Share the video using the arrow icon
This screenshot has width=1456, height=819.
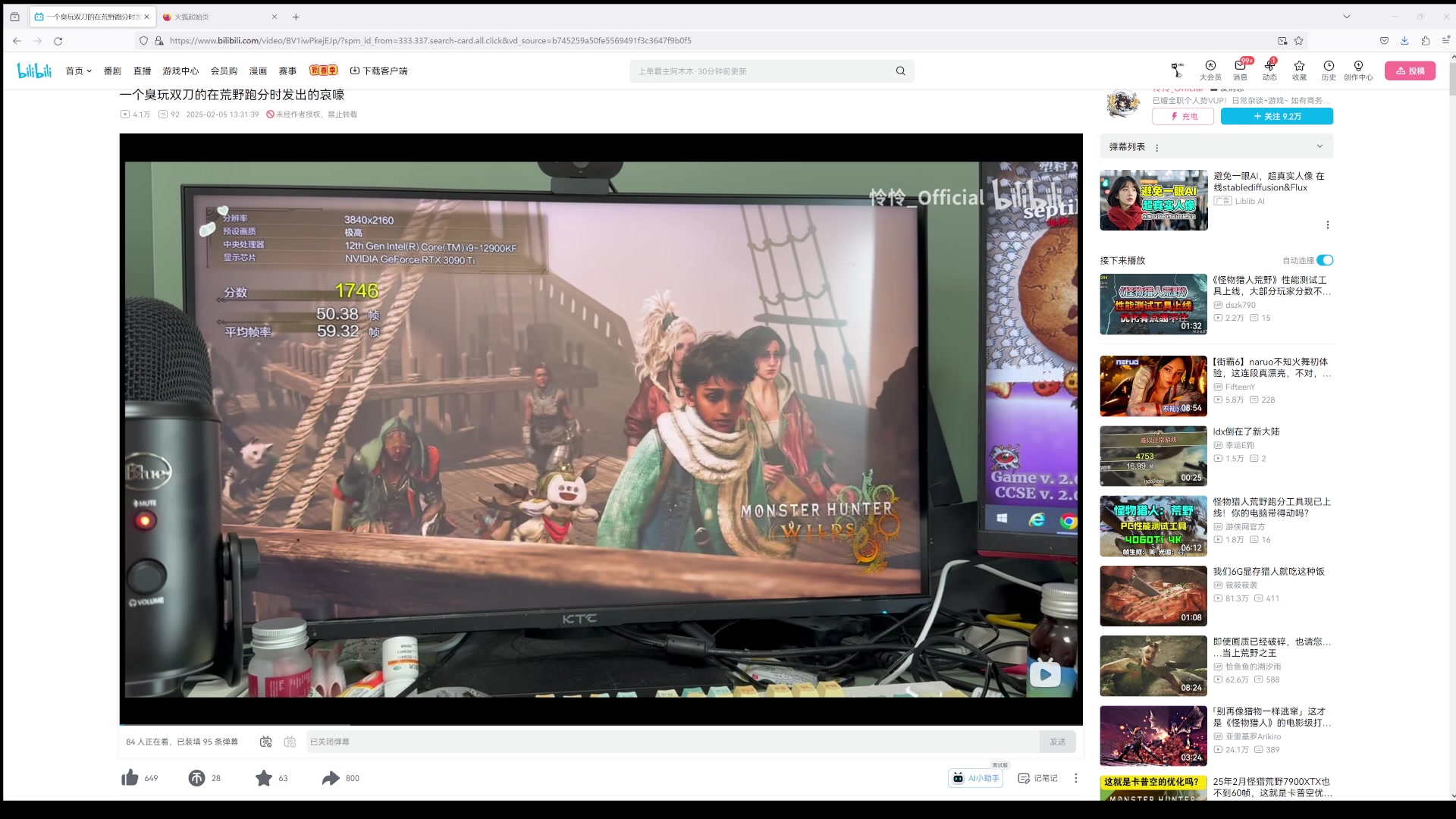[x=331, y=778]
